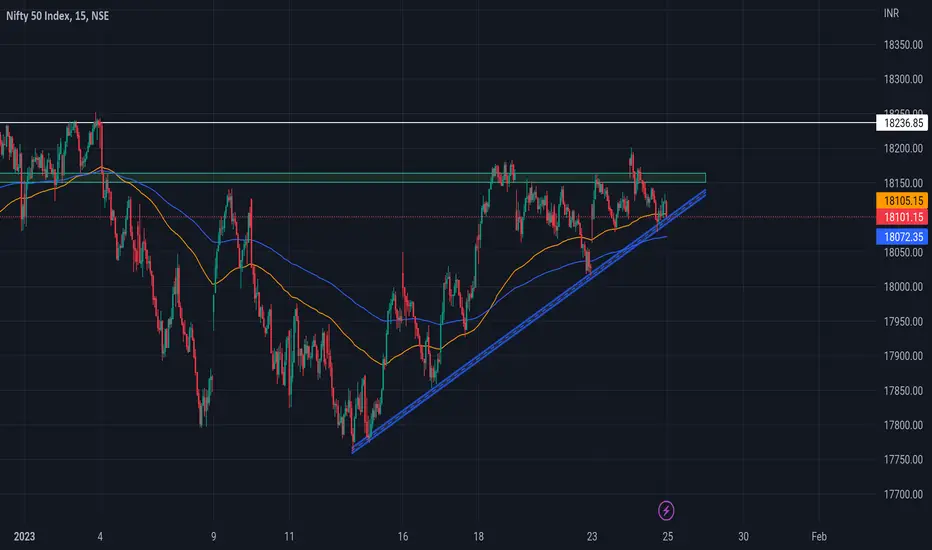Click the purple lightning event icon
The width and height of the screenshot is (932, 550).
666,510
